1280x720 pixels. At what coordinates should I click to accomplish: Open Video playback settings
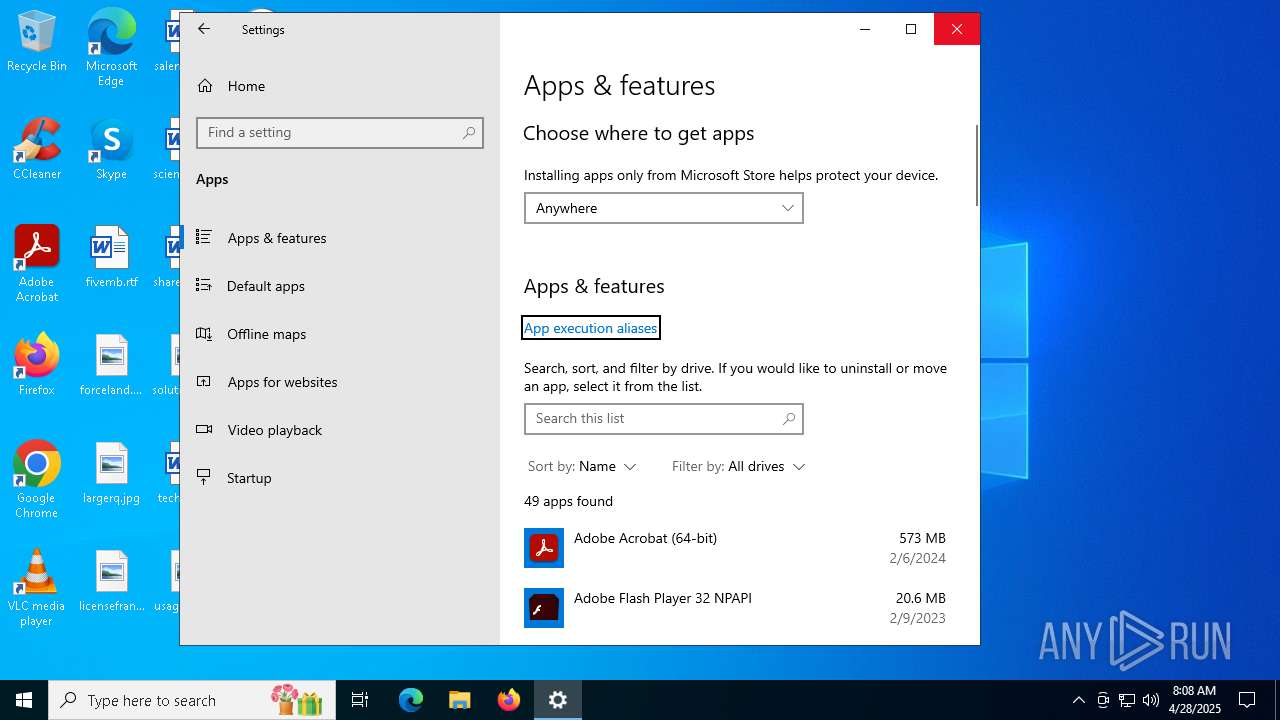click(340, 430)
